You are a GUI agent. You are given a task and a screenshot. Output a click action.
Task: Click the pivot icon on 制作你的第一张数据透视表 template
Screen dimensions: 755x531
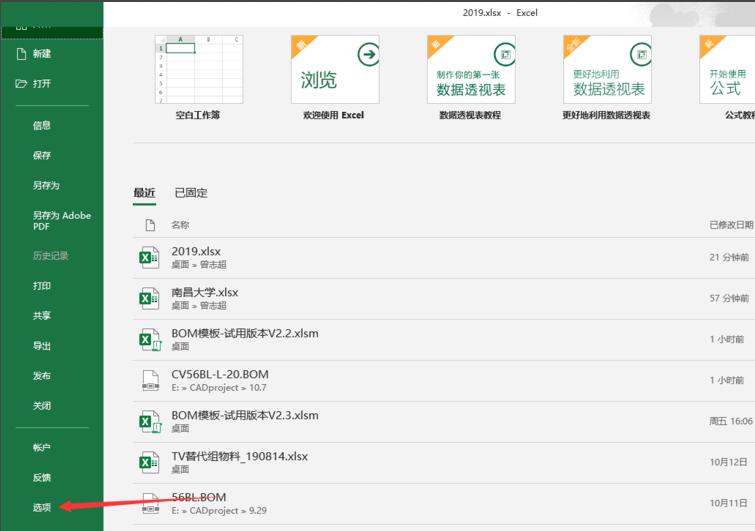(x=505, y=54)
